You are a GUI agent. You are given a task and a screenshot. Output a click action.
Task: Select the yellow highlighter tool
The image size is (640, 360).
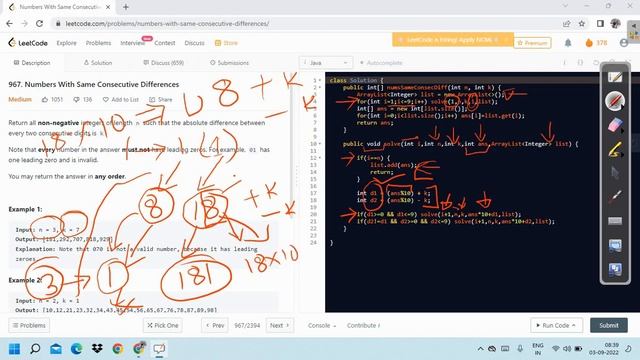point(615,149)
